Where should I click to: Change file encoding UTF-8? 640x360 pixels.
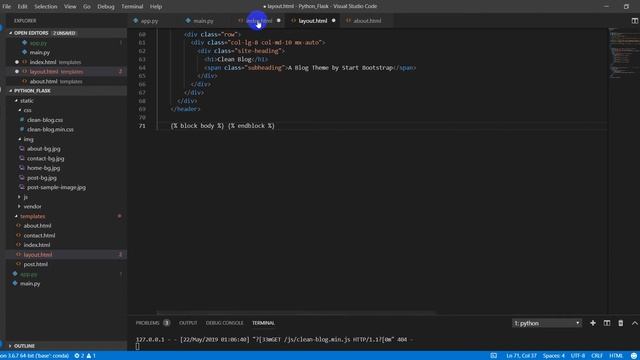click(x=578, y=356)
